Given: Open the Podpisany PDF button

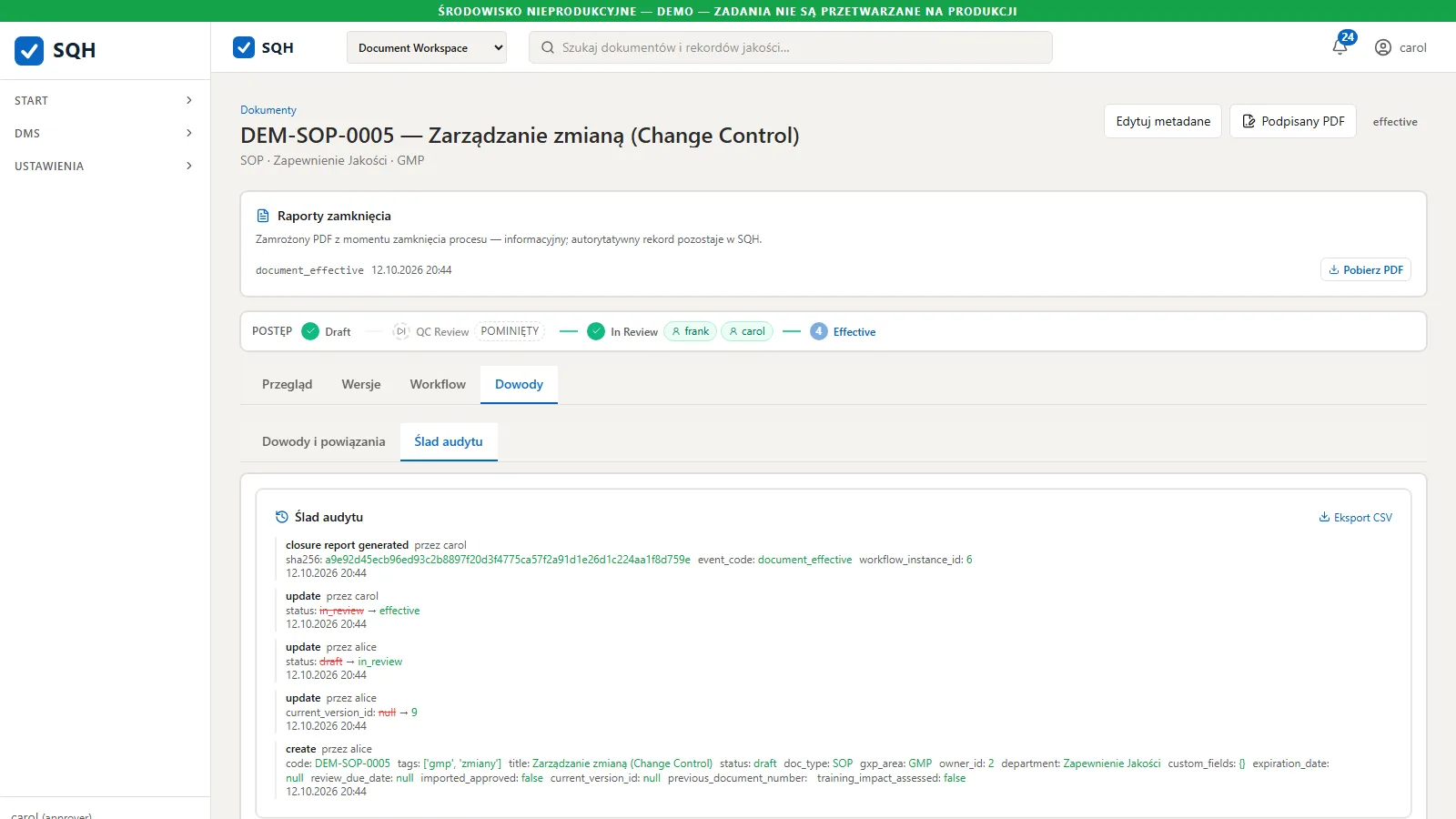Looking at the screenshot, I should point(1293,121).
